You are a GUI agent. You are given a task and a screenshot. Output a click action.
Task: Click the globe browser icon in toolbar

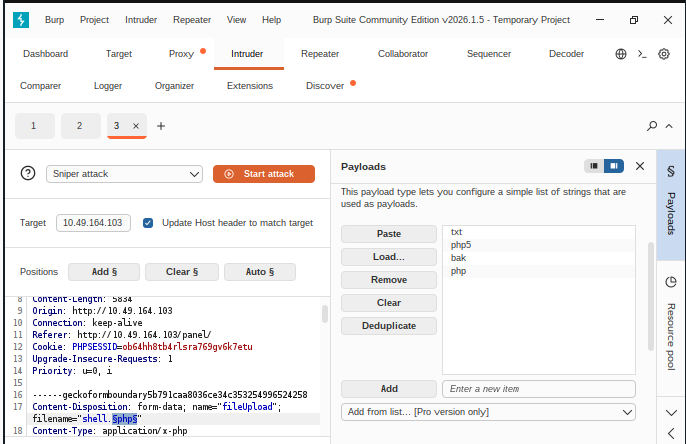(621, 54)
